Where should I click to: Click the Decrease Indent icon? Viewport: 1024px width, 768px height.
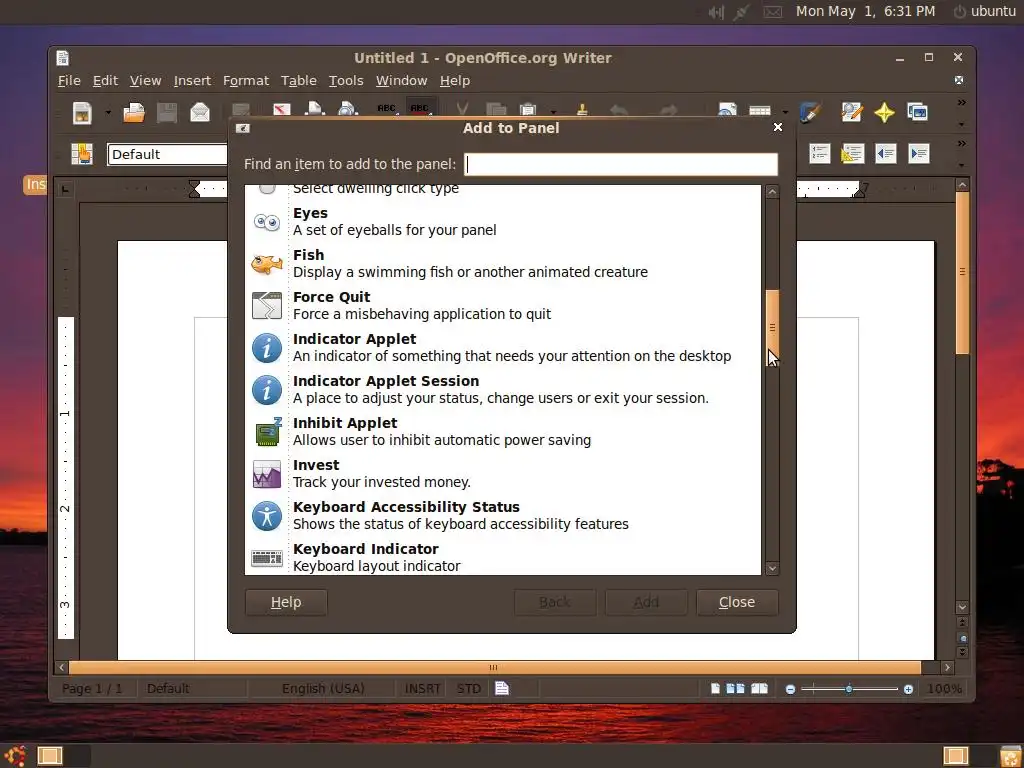(x=886, y=154)
